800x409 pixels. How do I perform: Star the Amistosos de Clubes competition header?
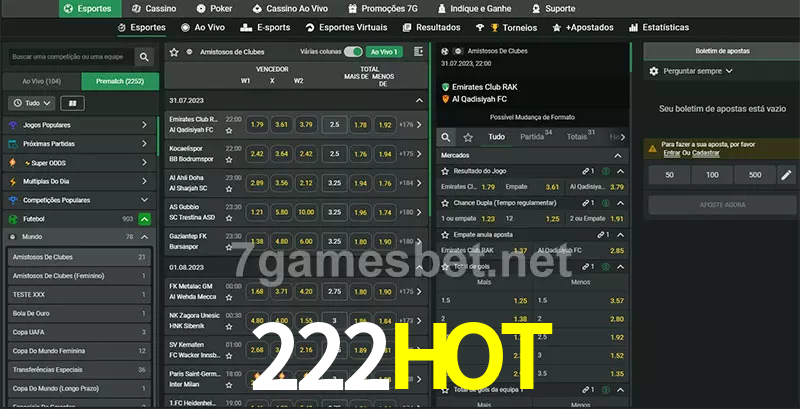tap(174, 52)
